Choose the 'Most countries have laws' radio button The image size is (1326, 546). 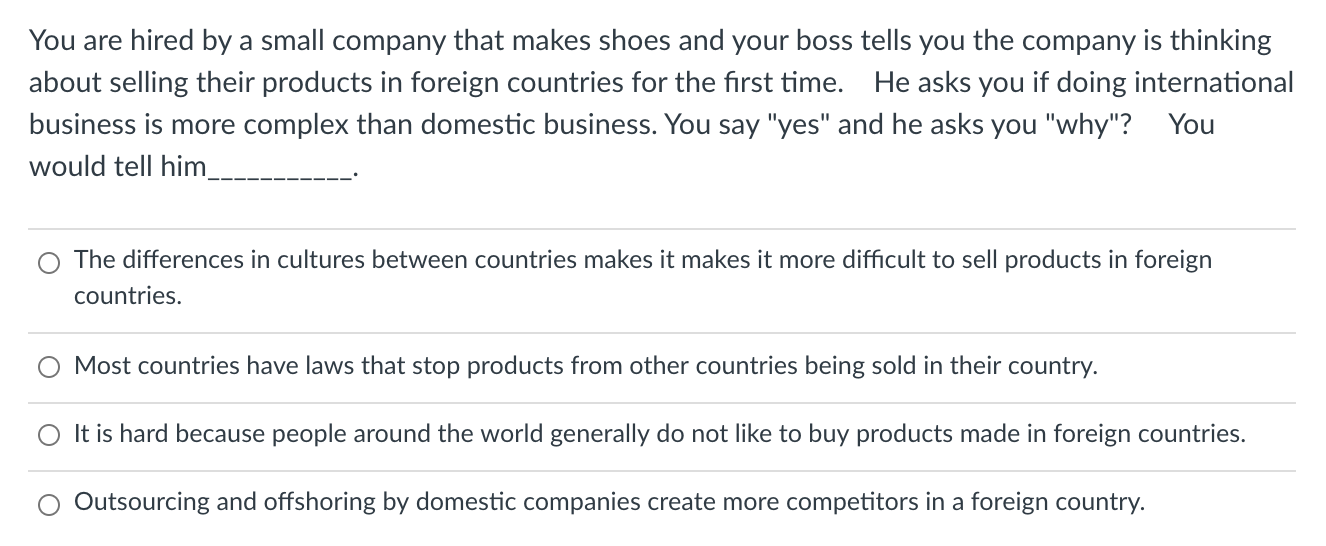[x=49, y=367]
